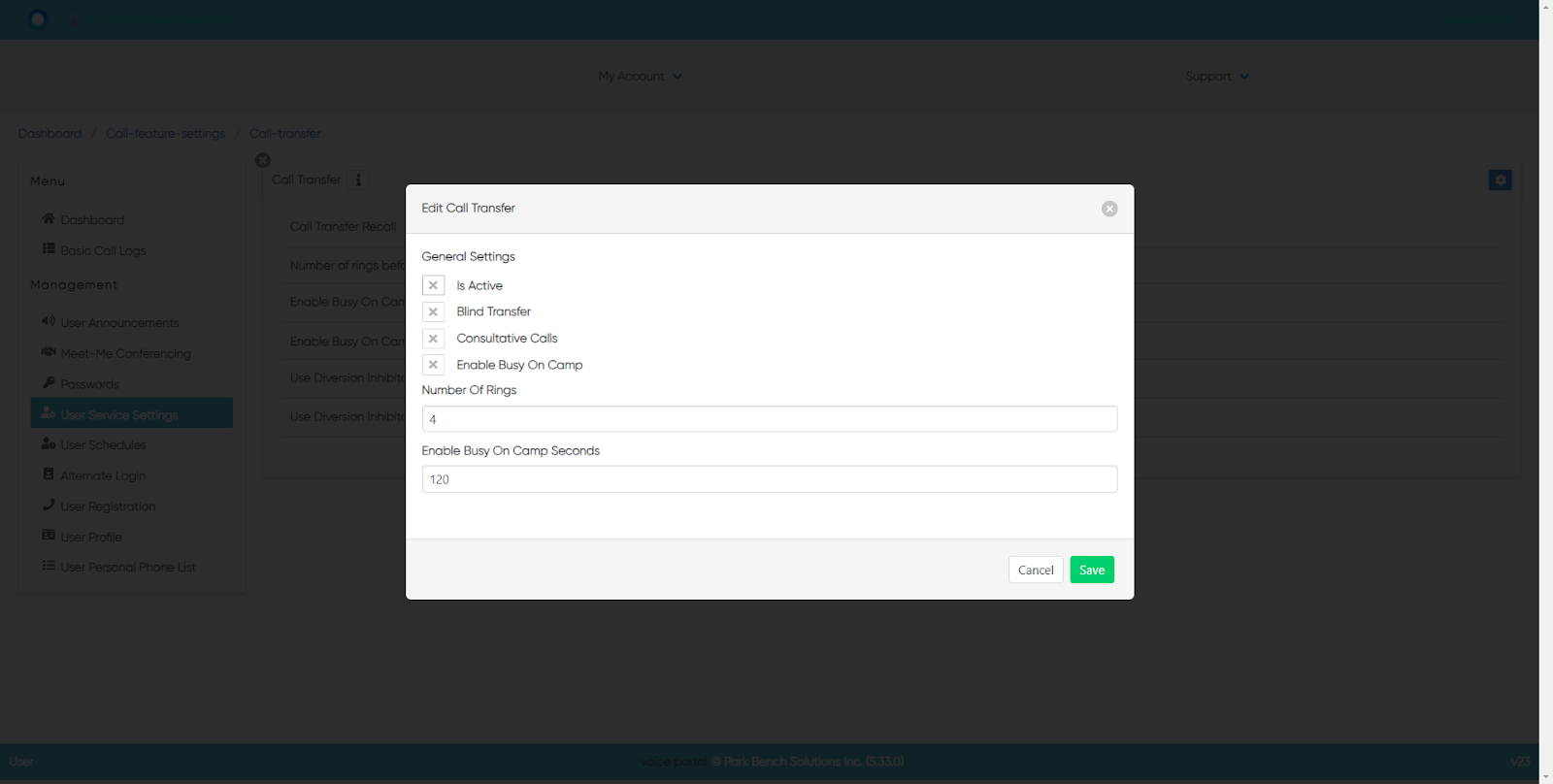Open Alternate Login in sidebar
Image resolution: width=1553 pixels, height=784 pixels.
(x=103, y=475)
